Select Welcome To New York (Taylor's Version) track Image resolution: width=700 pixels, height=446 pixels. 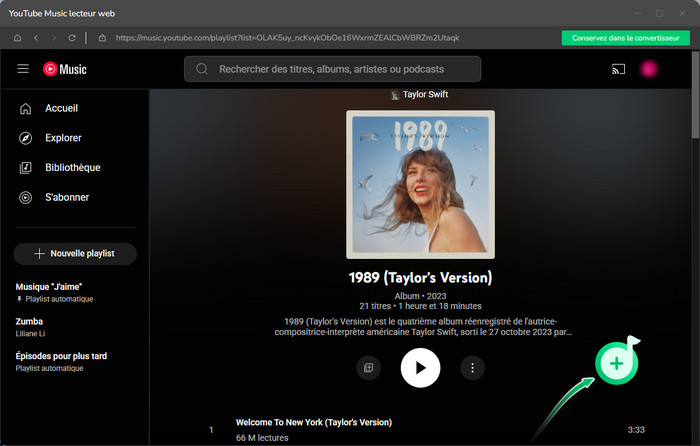click(314, 422)
